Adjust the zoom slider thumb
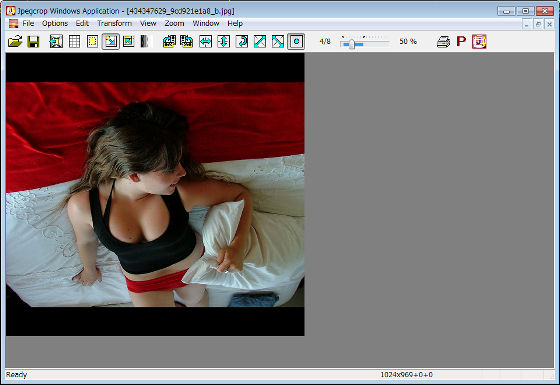 pyautogui.click(x=352, y=44)
